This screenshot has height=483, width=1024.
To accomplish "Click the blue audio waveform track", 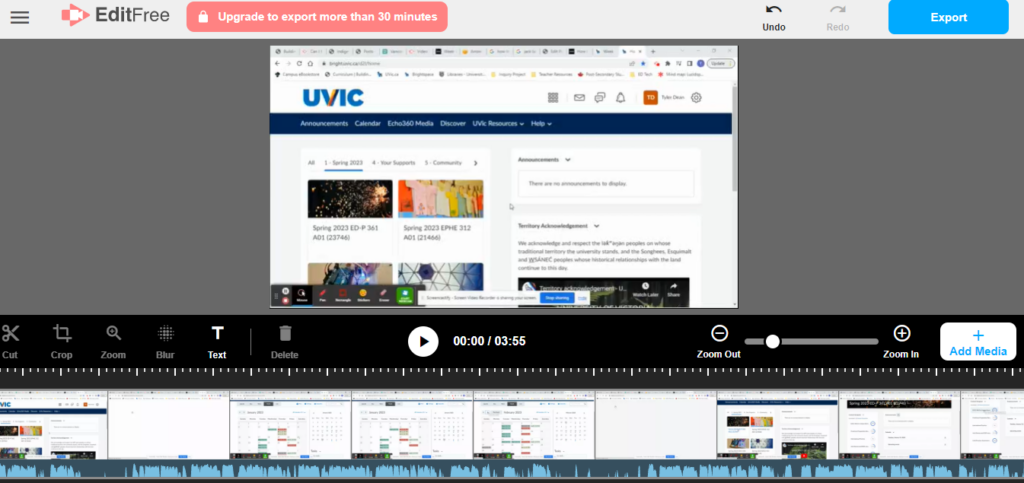I will pos(512,471).
